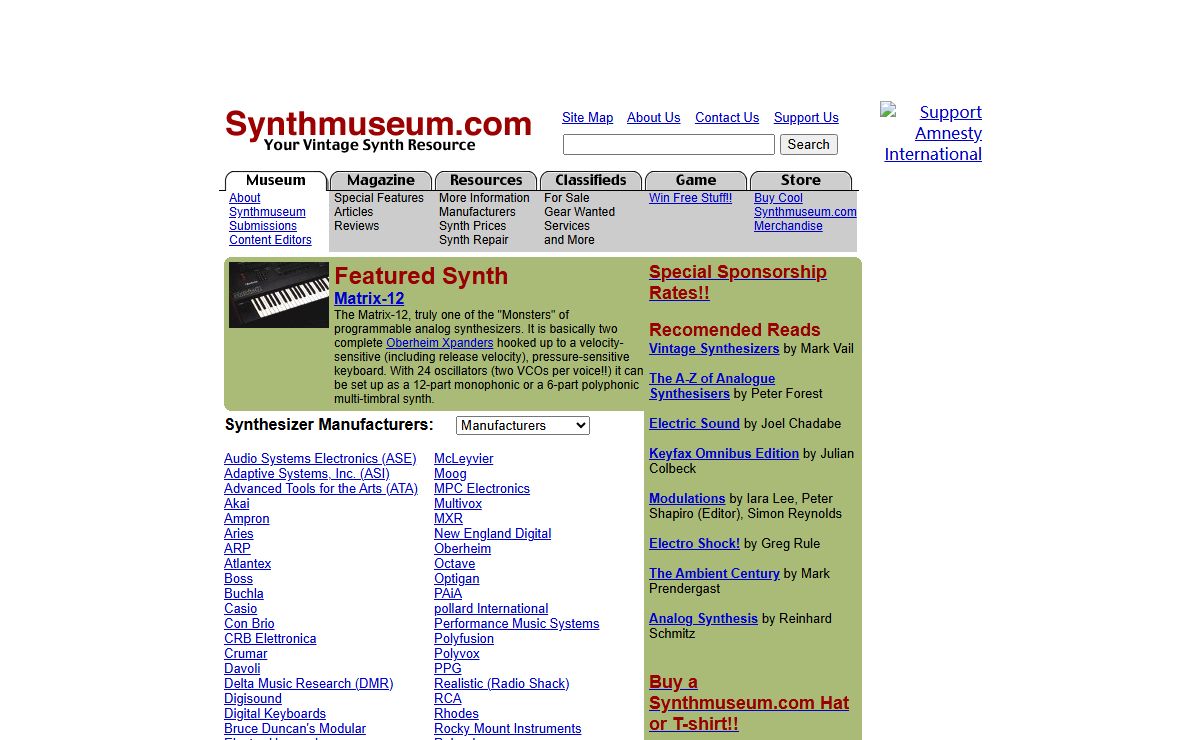Open the Modulations book link
1200x740 pixels.
687,499
